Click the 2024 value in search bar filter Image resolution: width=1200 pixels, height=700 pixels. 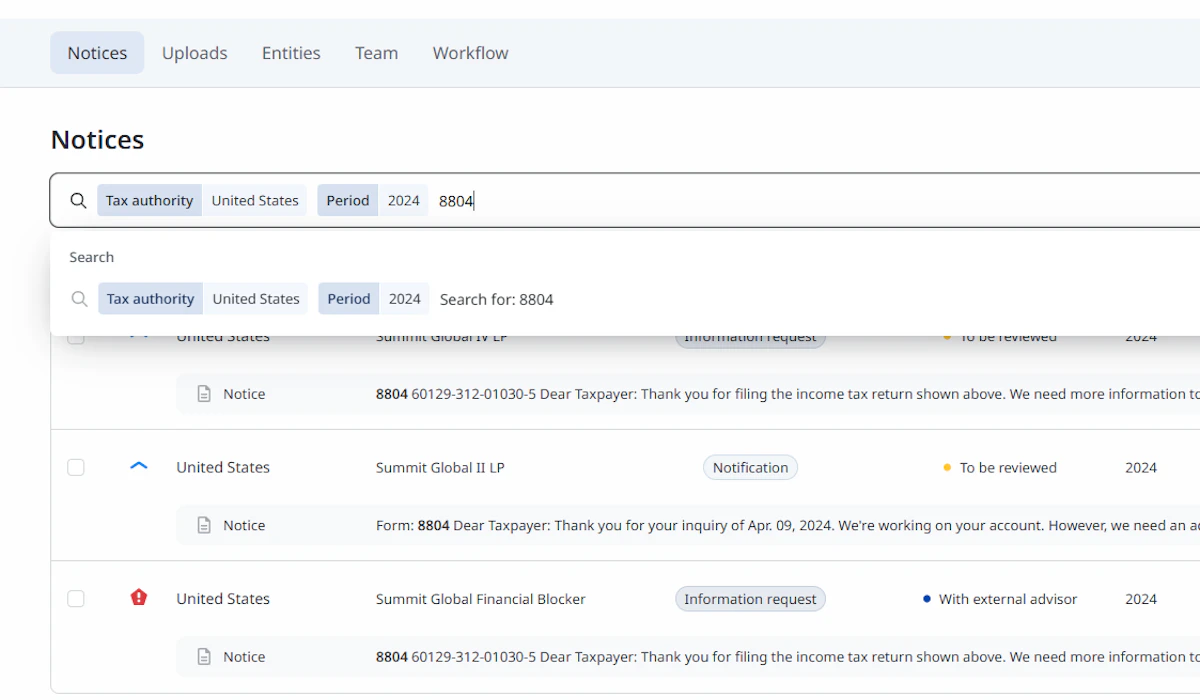point(403,200)
